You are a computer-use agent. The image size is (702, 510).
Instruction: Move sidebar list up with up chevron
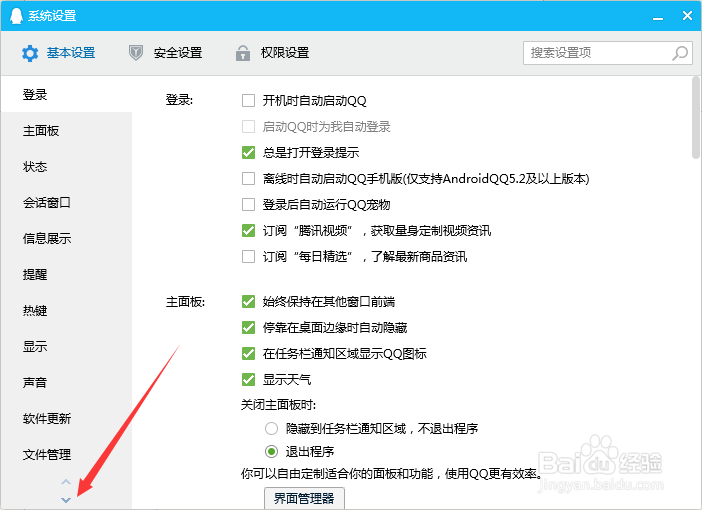click(66, 482)
